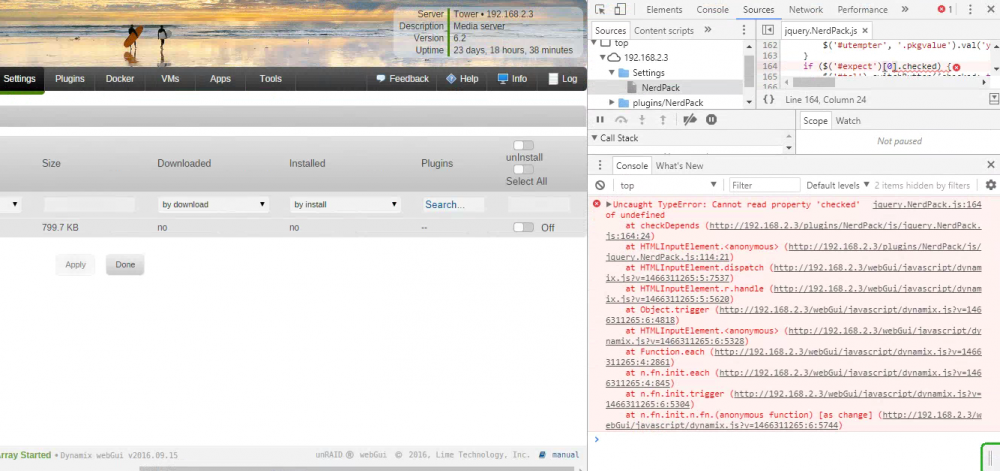This screenshot has height=471, width=1000.
Task: Toggle the unInstall switch in the header
Action: click(524, 145)
